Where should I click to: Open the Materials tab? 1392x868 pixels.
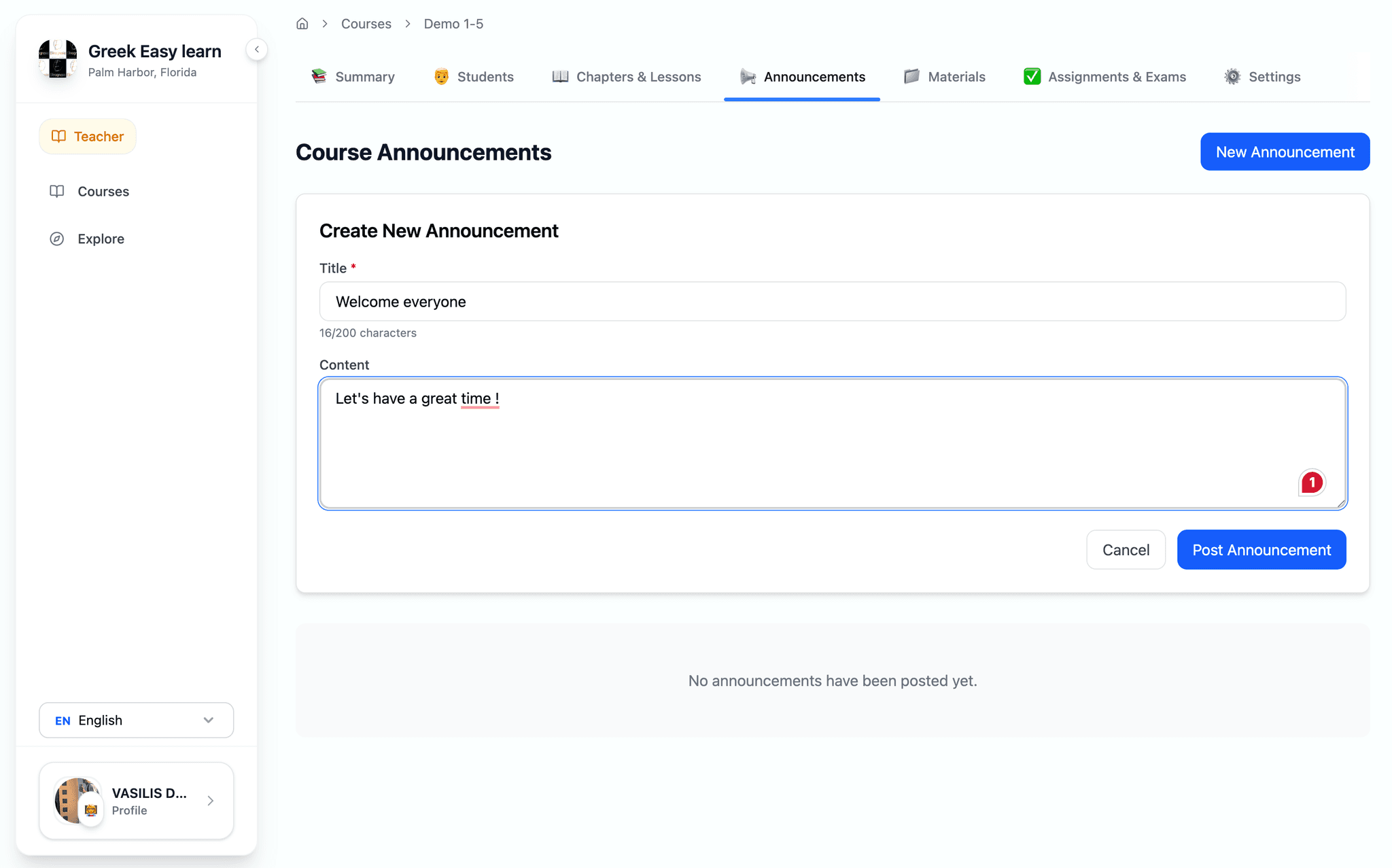point(945,77)
